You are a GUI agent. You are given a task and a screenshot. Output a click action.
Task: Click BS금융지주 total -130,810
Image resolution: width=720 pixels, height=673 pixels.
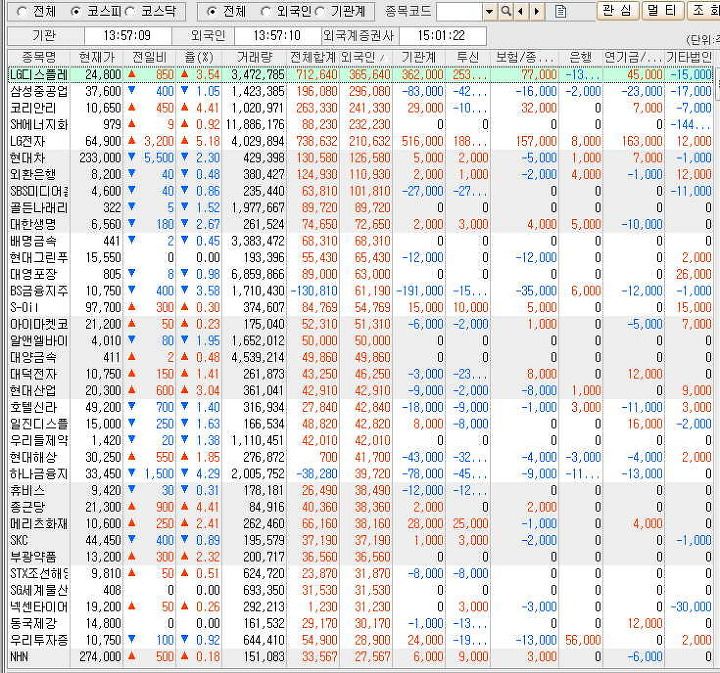click(315, 291)
